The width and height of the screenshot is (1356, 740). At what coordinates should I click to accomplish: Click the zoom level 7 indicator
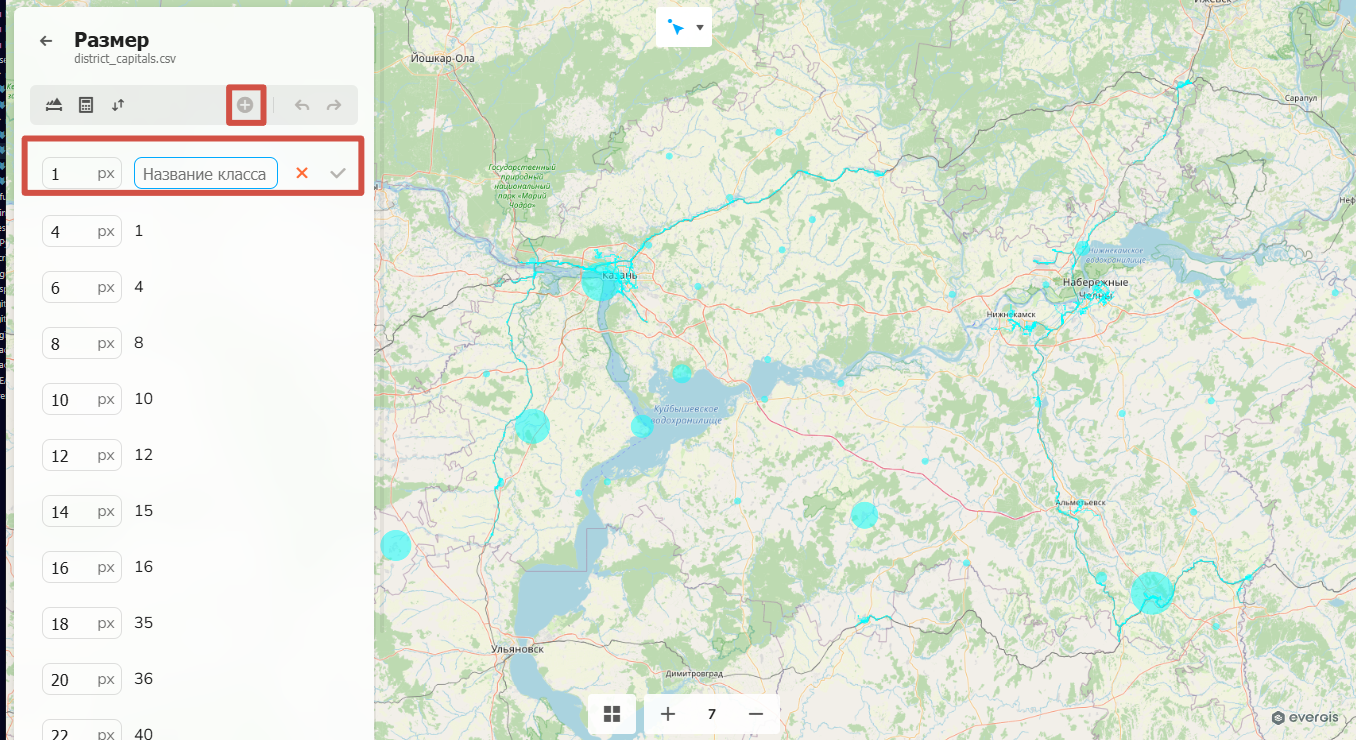[712, 714]
